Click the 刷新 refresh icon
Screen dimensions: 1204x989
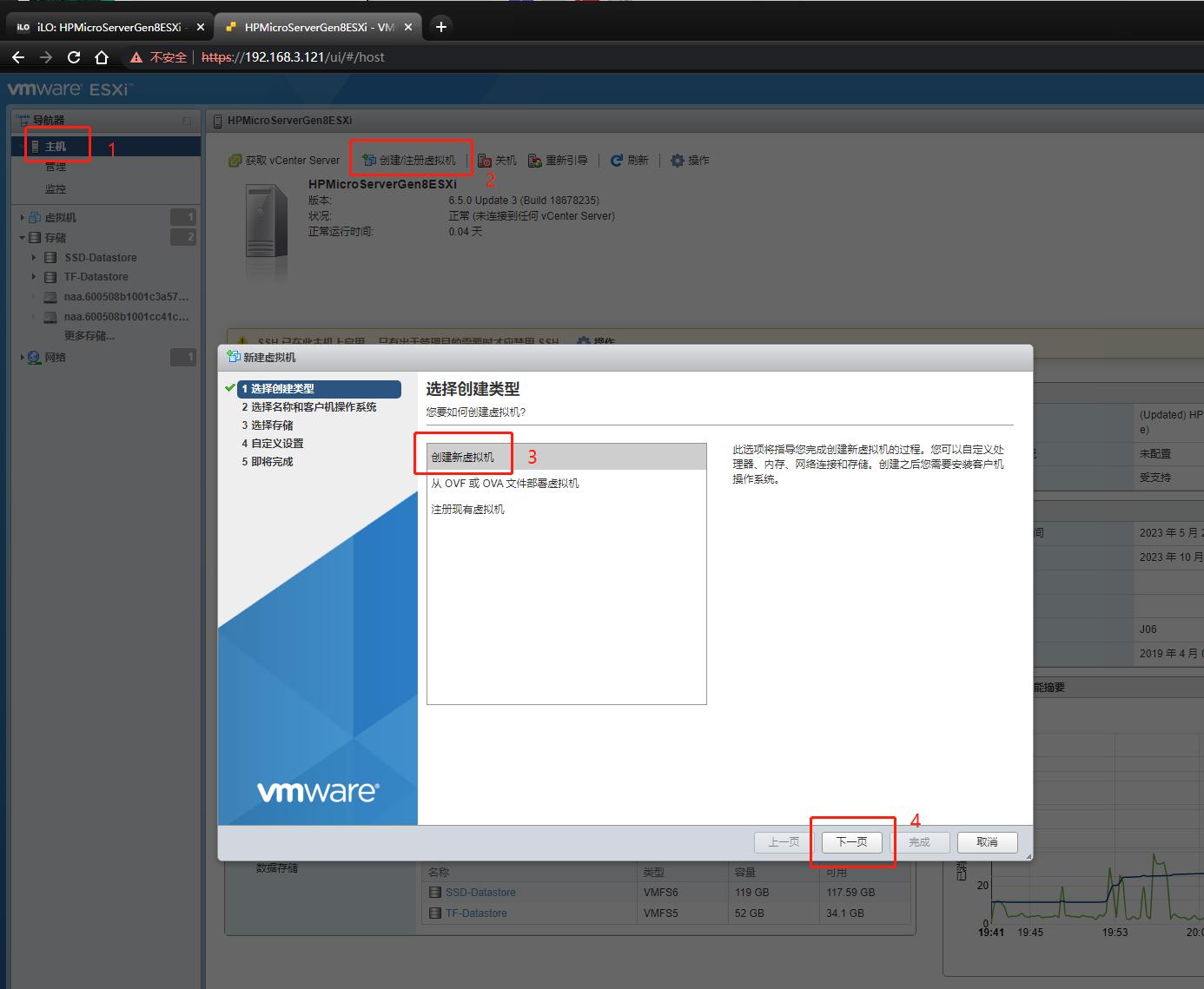pos(617,161)
